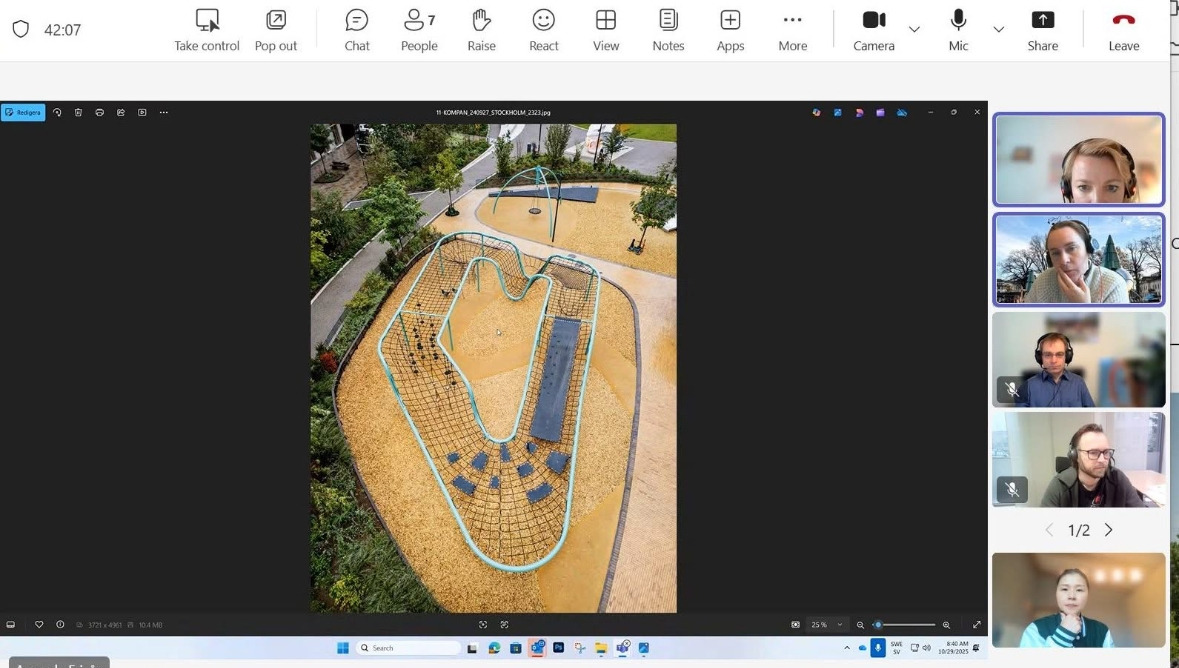
Task: Select the bottom self-view video tile
Action: tap(1078, 600)
